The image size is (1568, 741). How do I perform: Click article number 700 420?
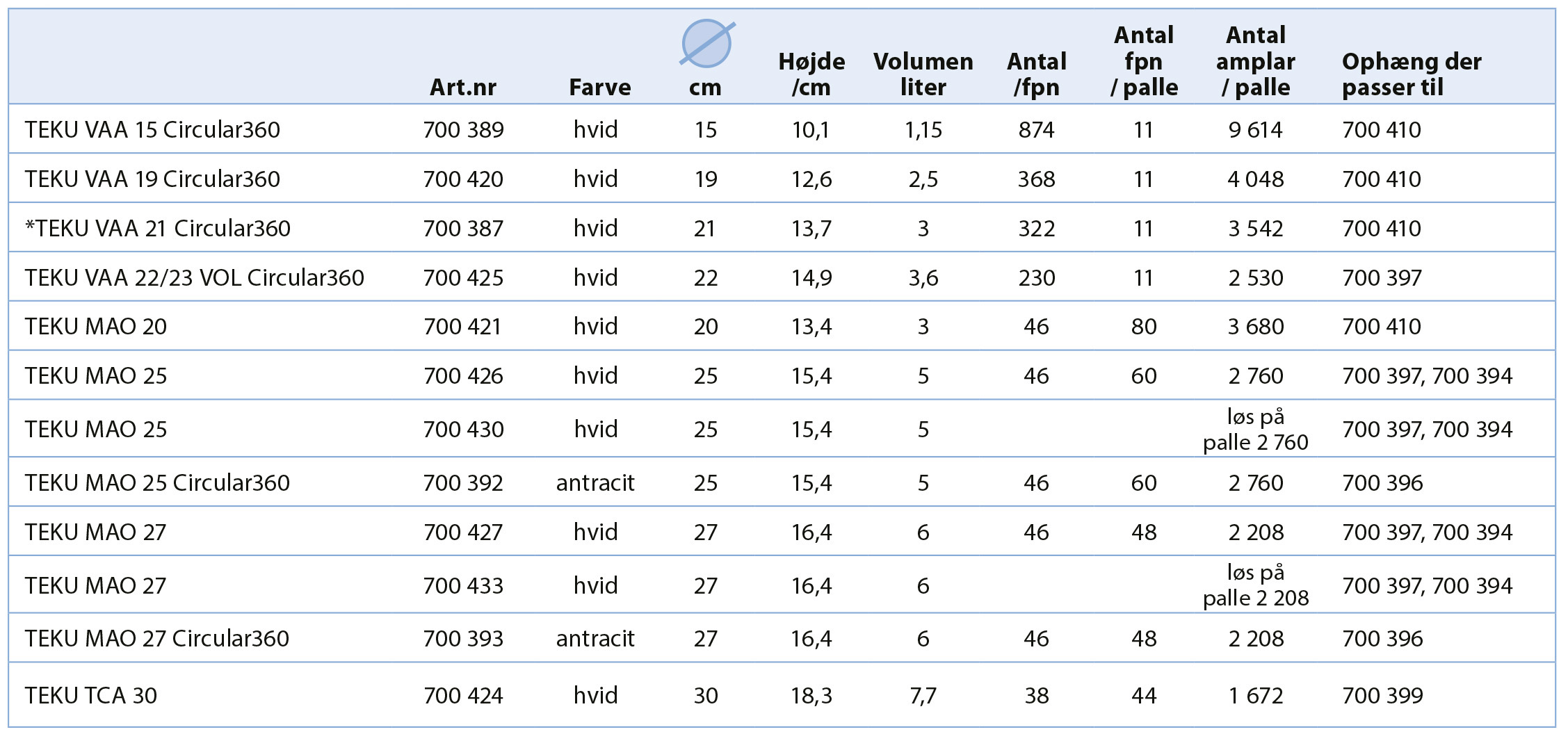(x=462, y=179)
